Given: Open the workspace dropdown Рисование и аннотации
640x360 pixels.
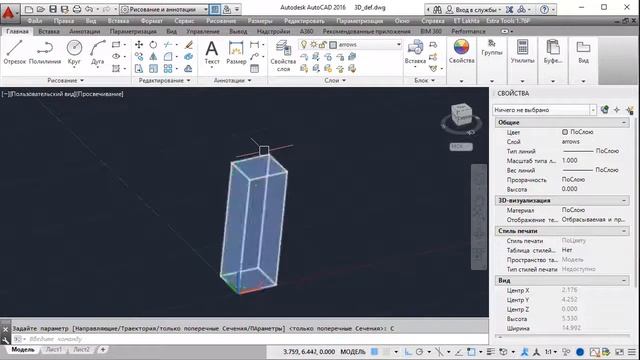Looking at the screenshot, I should [x=164, y=9].
